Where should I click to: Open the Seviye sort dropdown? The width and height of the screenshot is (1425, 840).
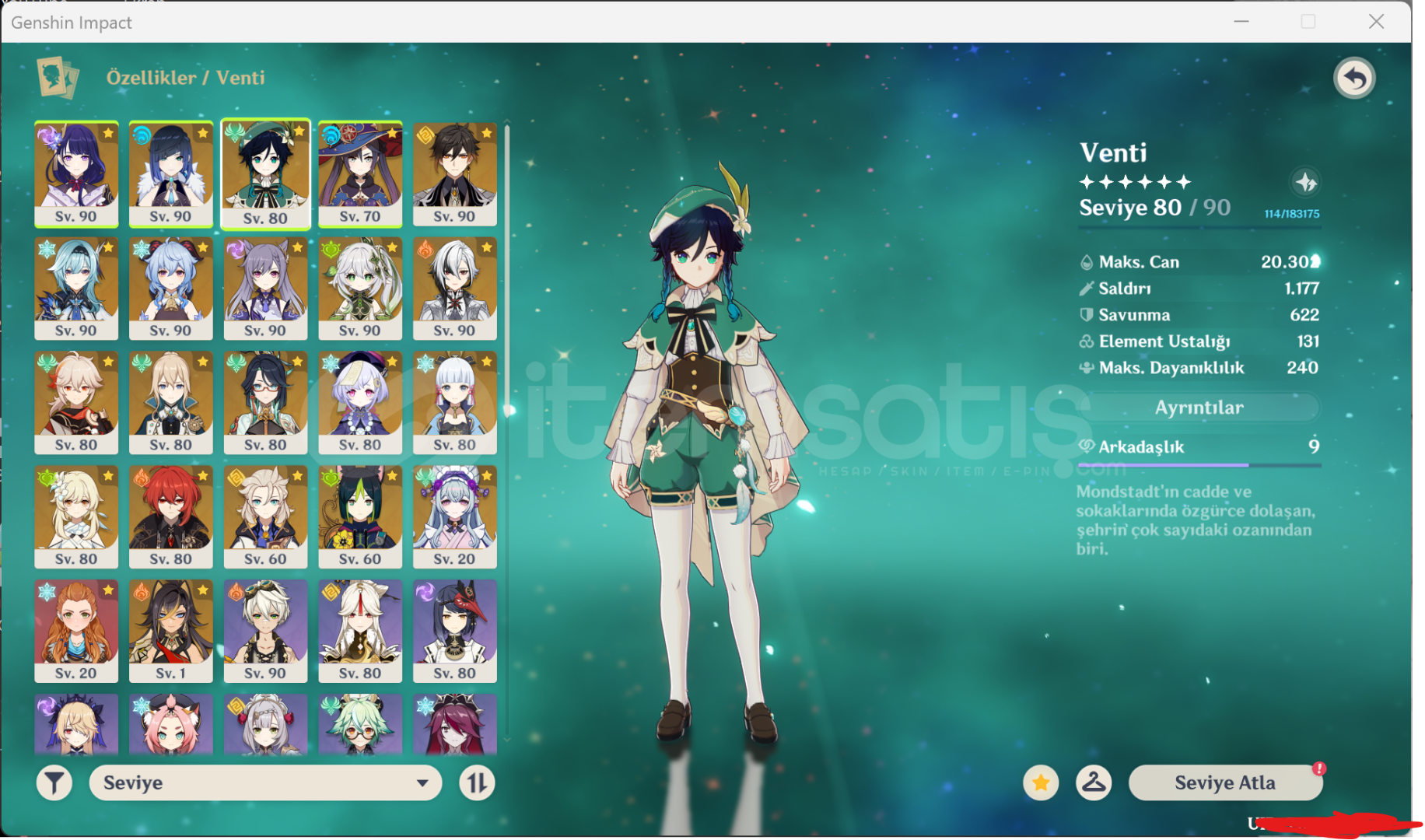pyautogui.click(x=265, y=782)
